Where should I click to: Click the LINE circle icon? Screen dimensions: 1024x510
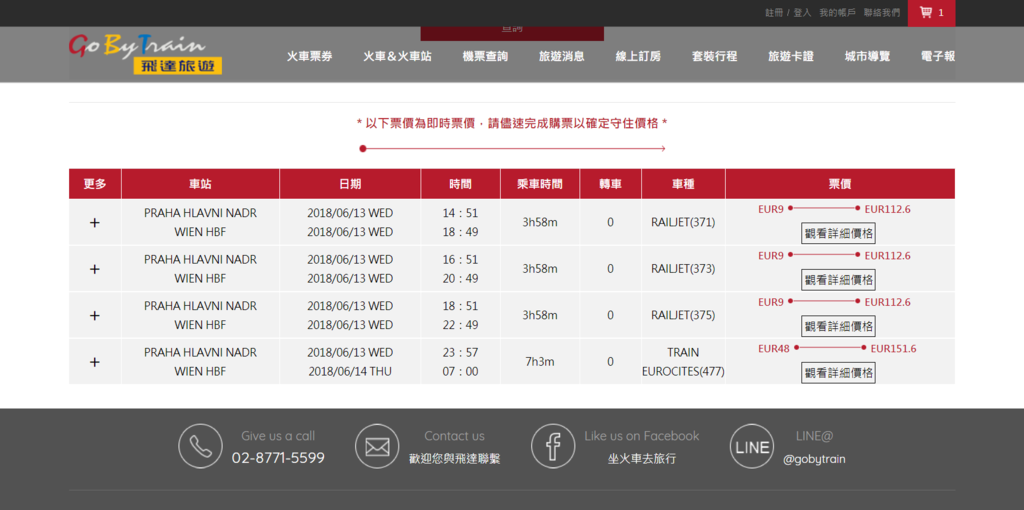(x=752, y=446)
